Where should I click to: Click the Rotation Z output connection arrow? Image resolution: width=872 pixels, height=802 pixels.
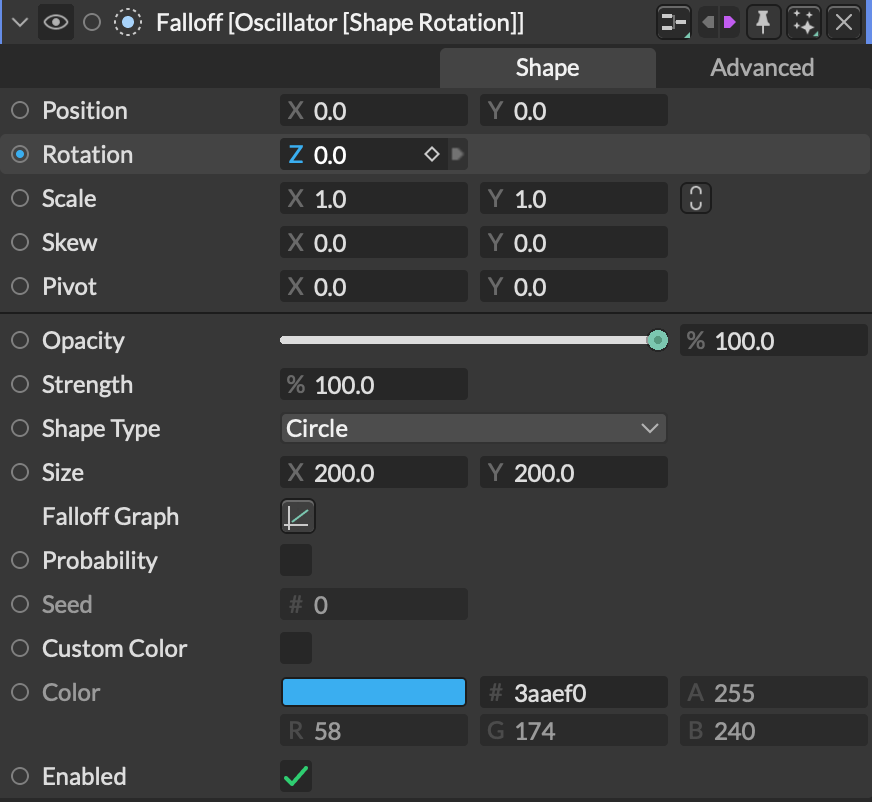tap(457, 155)
